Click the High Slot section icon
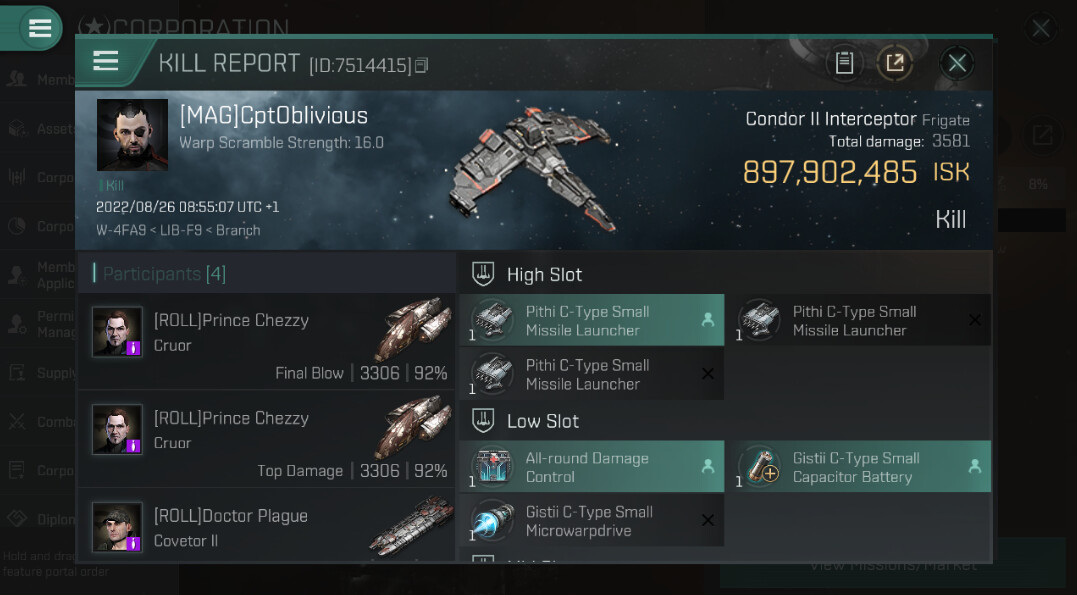The height and width of the screenshot is (595, 1077). (483, 274)
